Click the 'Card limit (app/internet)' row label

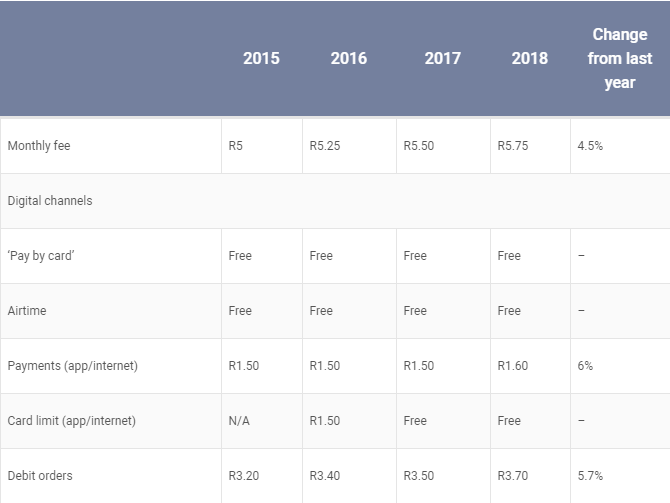tap(71, 421)
